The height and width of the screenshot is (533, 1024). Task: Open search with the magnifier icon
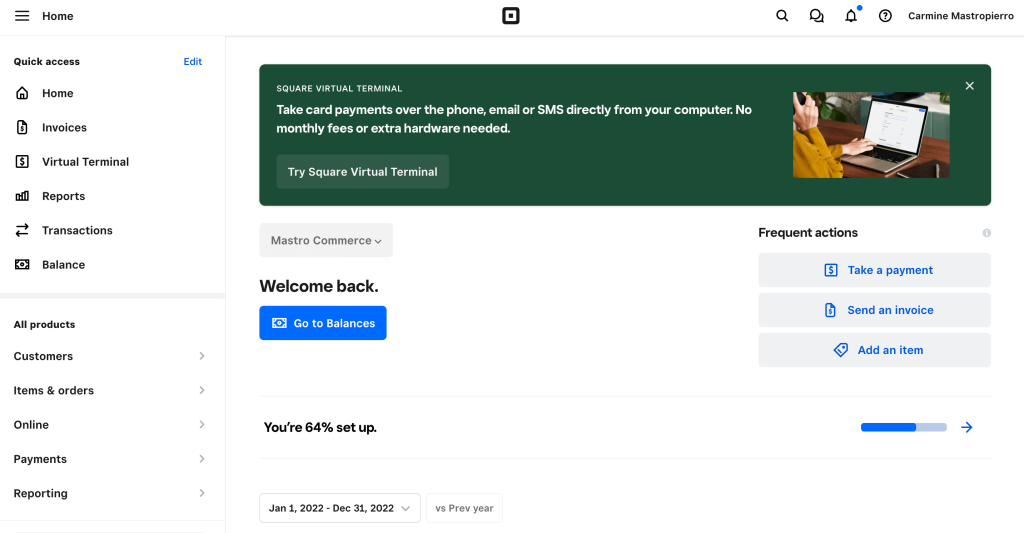(x=782, y=16)
